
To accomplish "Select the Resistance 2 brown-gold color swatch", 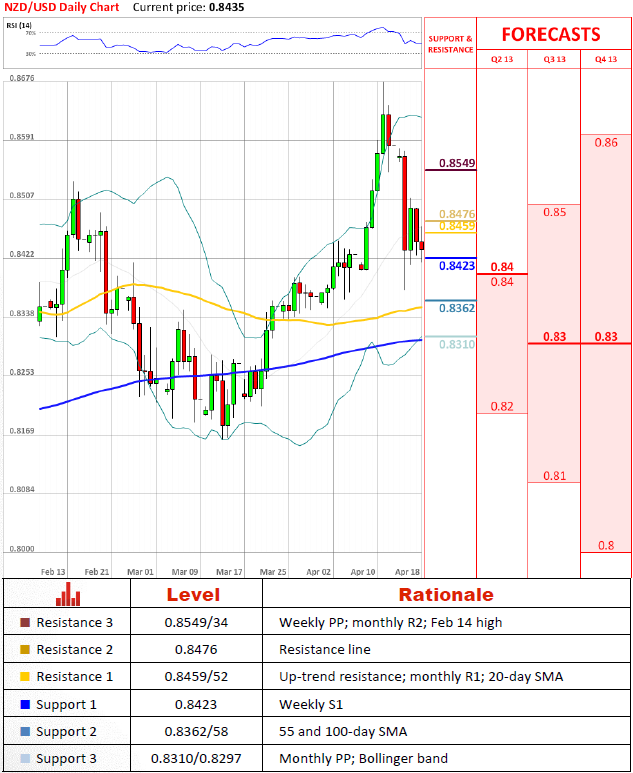I will click(25, 650).
